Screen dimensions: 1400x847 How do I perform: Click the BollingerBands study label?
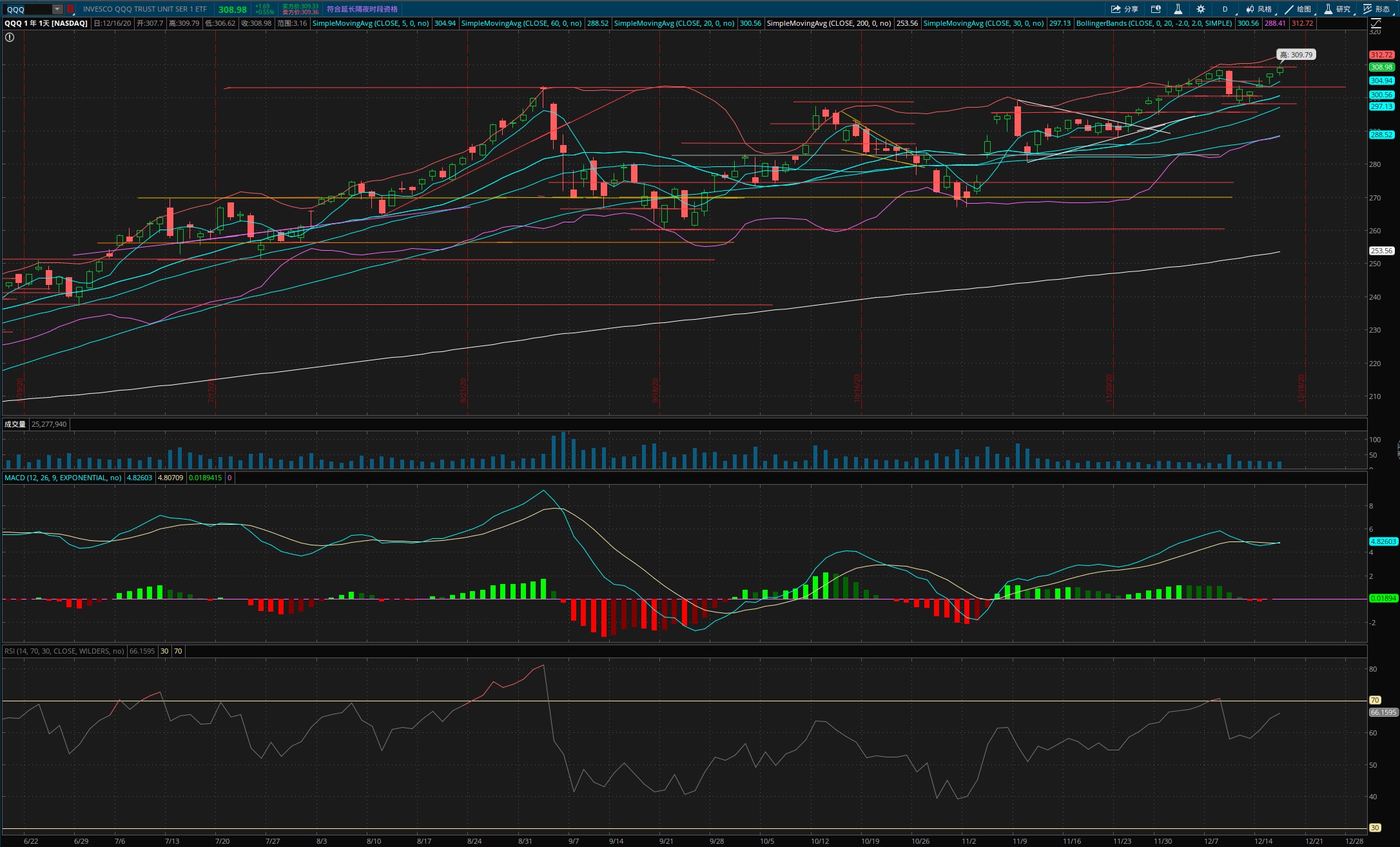(1154, 23)
